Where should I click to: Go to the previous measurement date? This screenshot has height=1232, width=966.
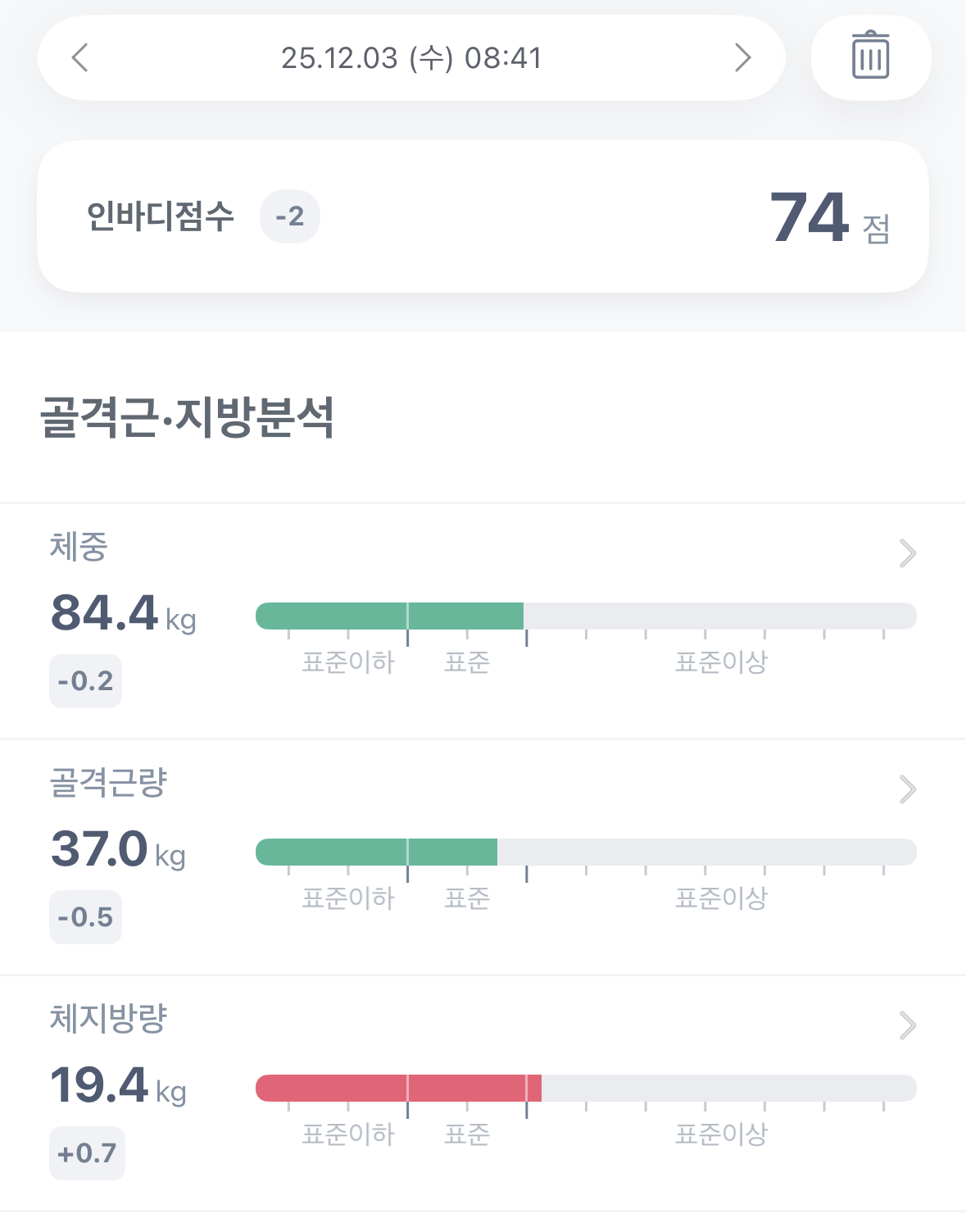click(x=79, y=57)
